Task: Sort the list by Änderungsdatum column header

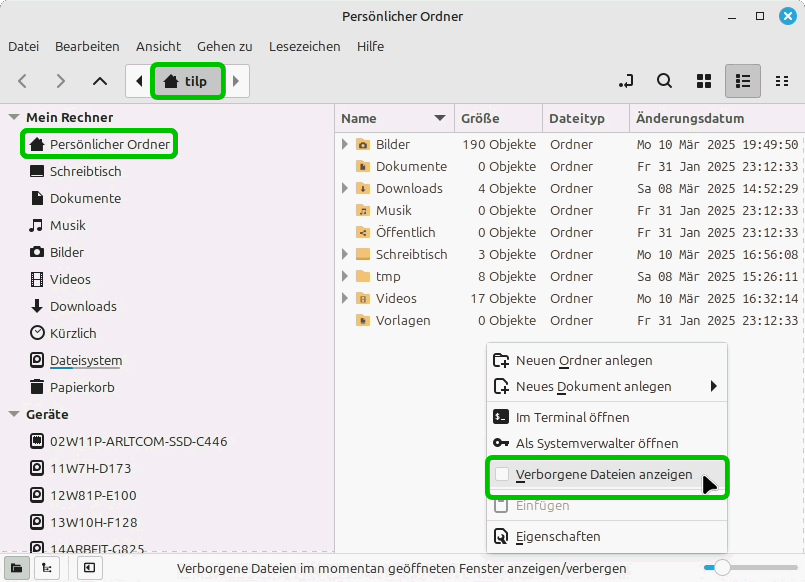Action: [690, 118]
